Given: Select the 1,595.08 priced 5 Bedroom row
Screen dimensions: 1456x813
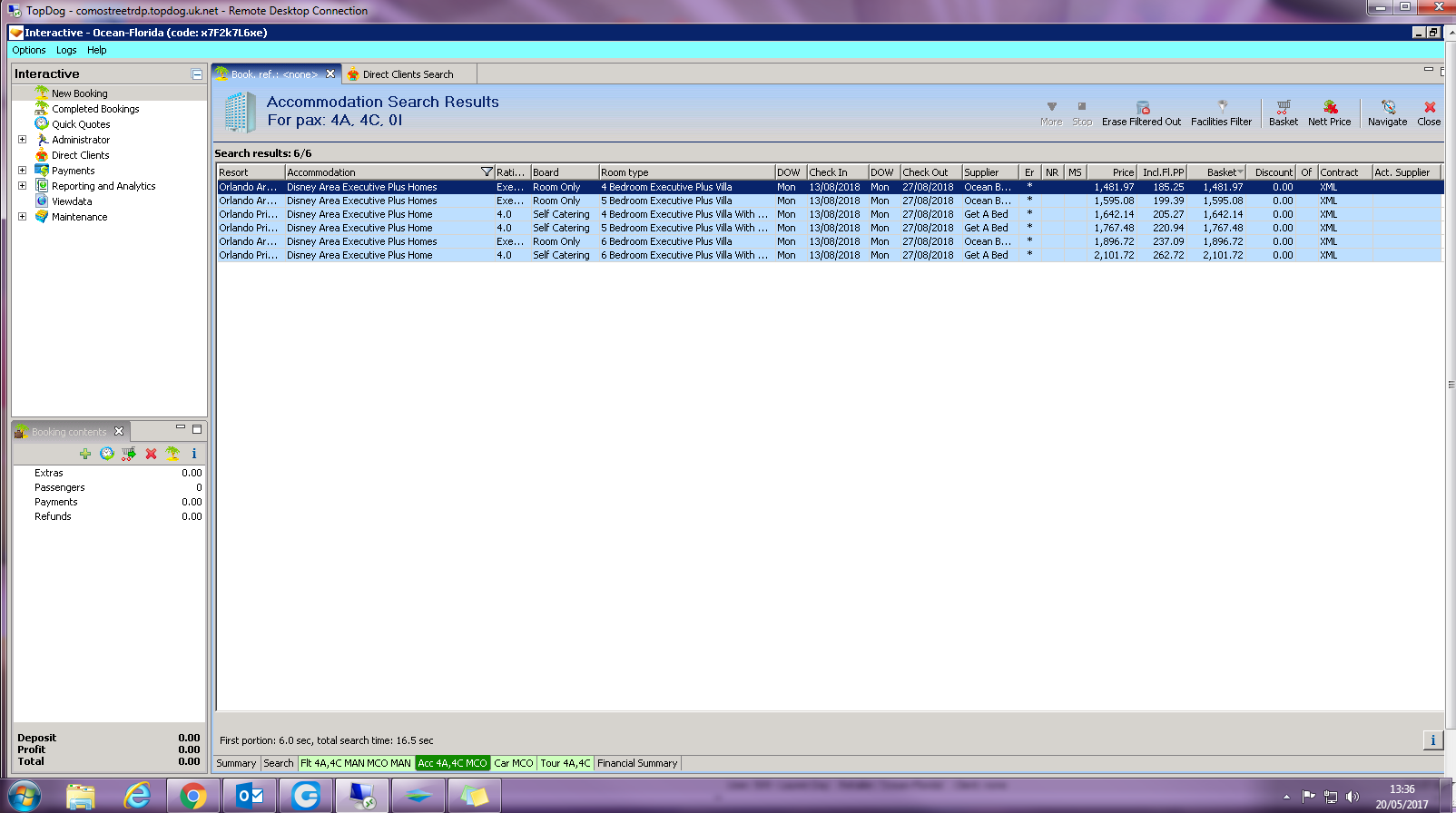Looking at the screenshot, I should 829,201.
